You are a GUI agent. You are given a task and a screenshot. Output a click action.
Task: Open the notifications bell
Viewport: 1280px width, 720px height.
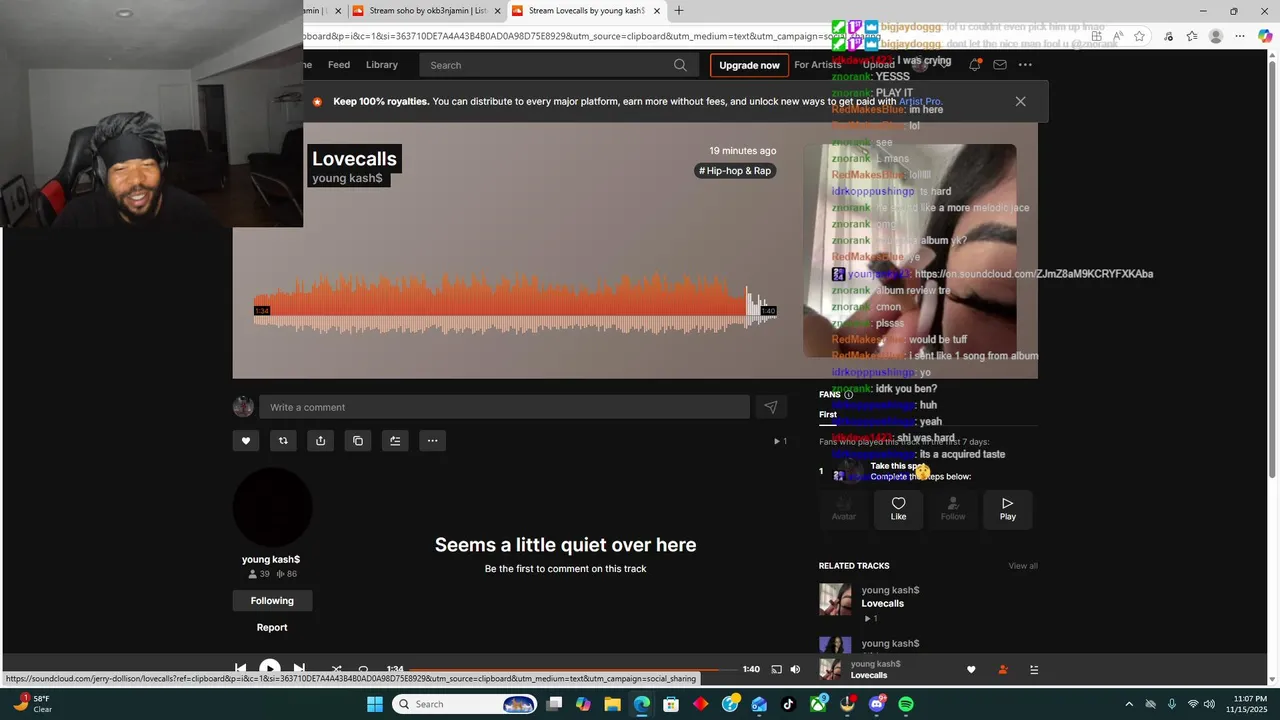coord(974,65)
